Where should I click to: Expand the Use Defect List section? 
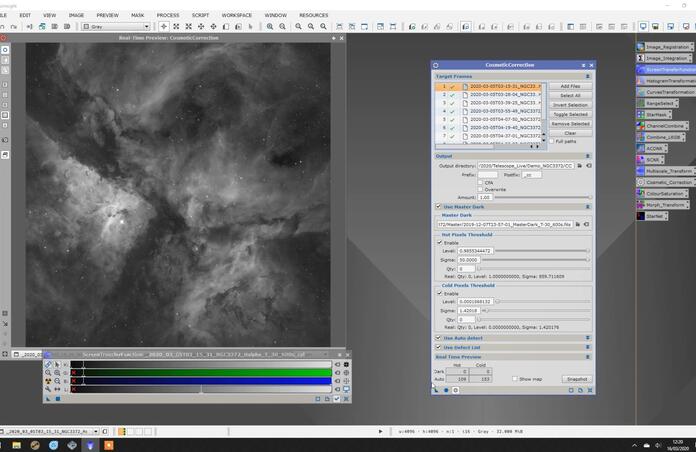(x=588, y=347)
